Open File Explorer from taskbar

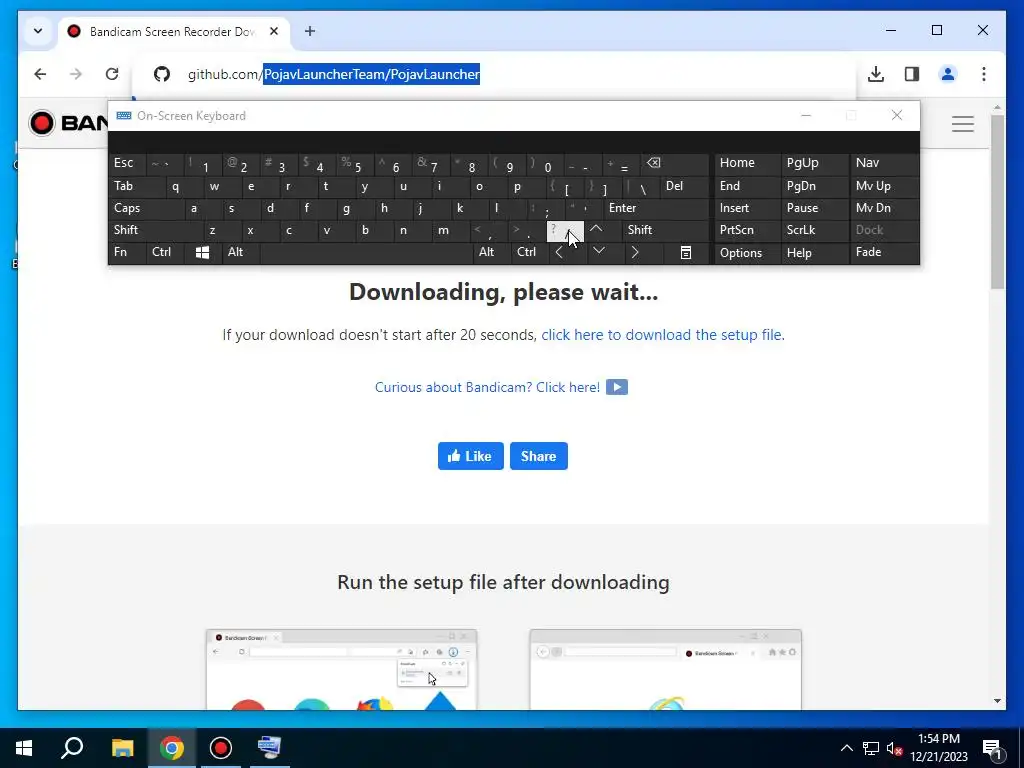[x=122, y=748]
